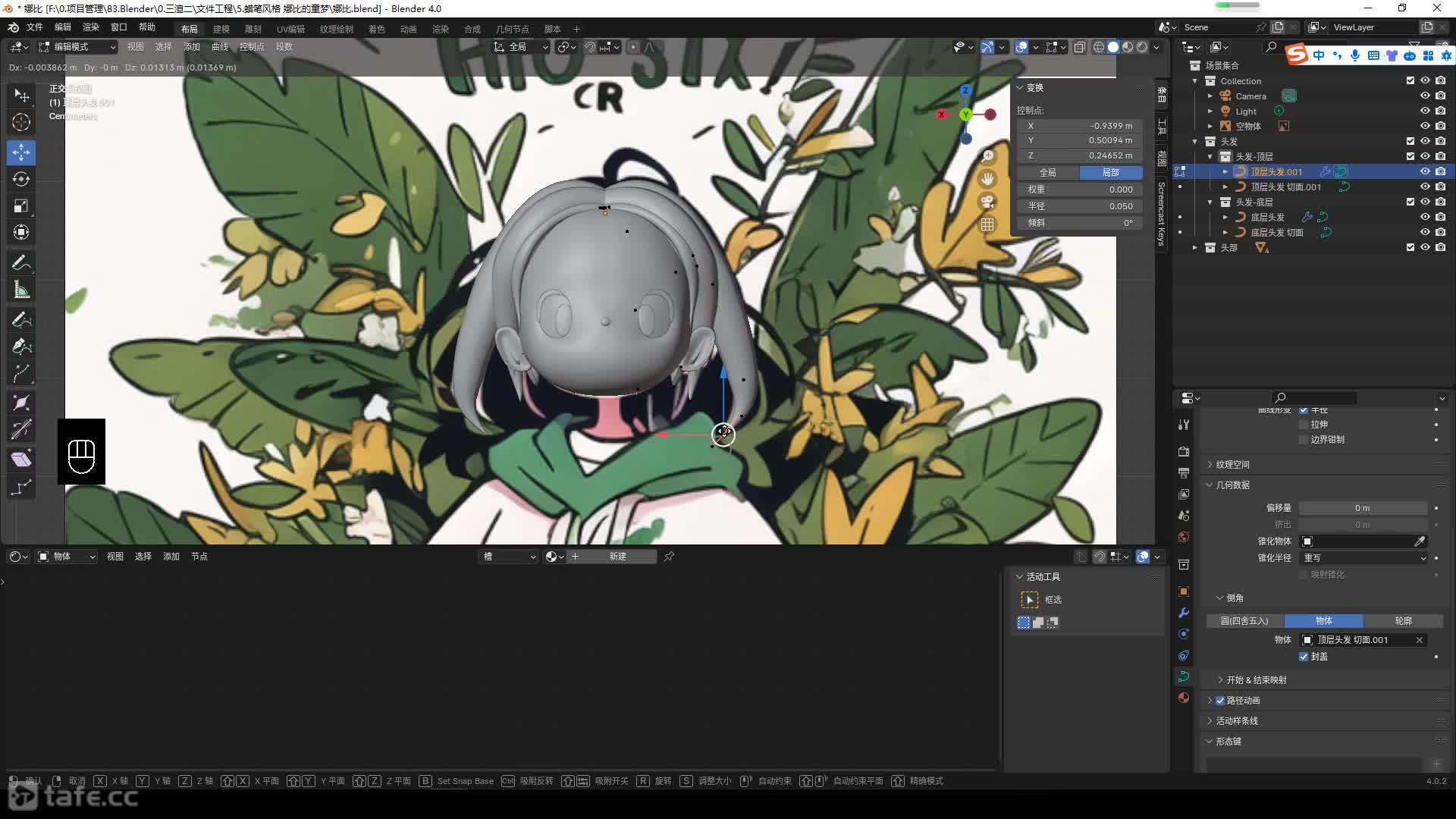Select the Randomize tool
Viewport: 1456px width, 819px height.
pos(21,487)
